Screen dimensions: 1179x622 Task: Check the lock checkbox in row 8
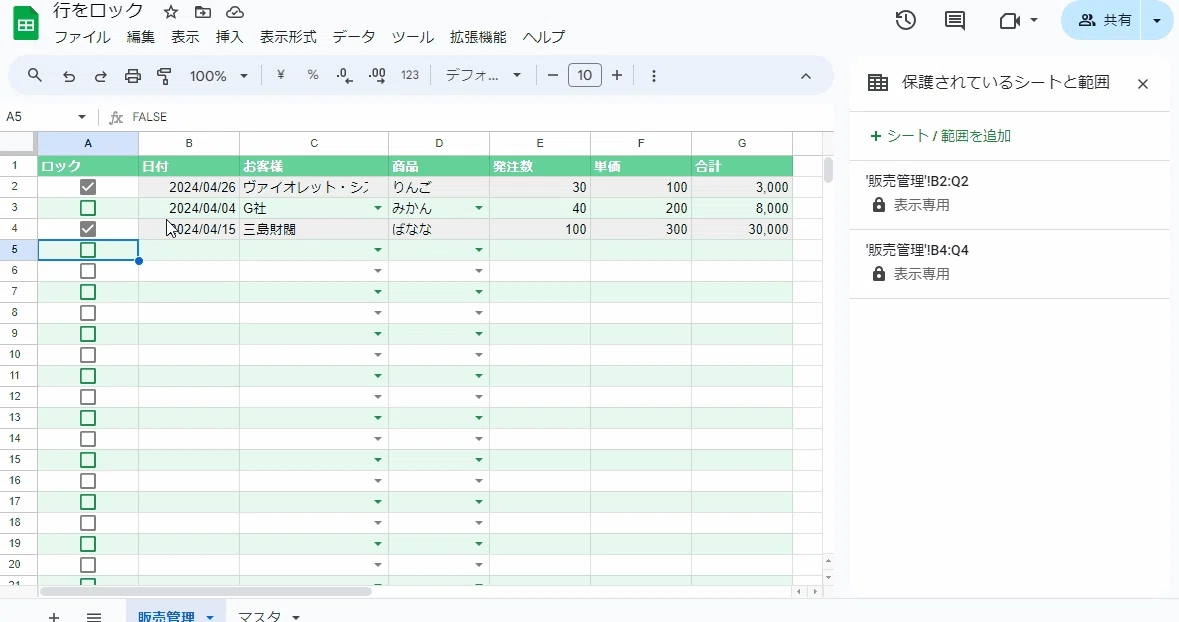tap(88, 313)
